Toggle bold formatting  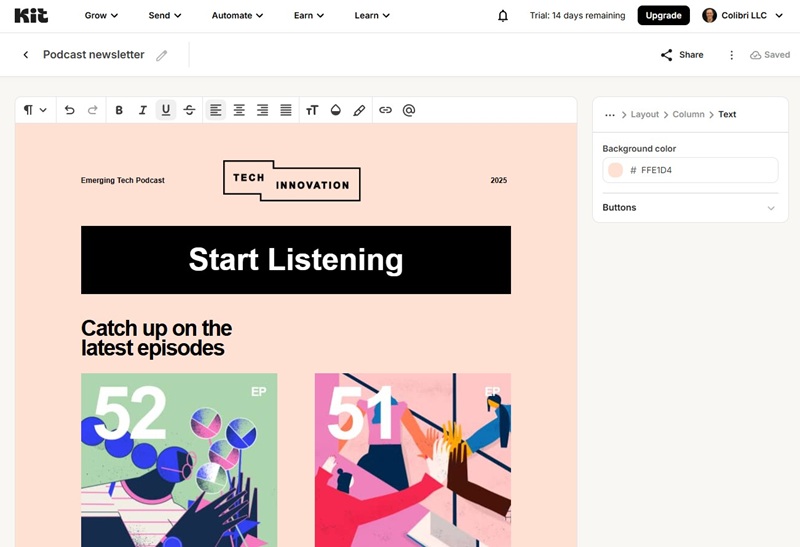119,110
